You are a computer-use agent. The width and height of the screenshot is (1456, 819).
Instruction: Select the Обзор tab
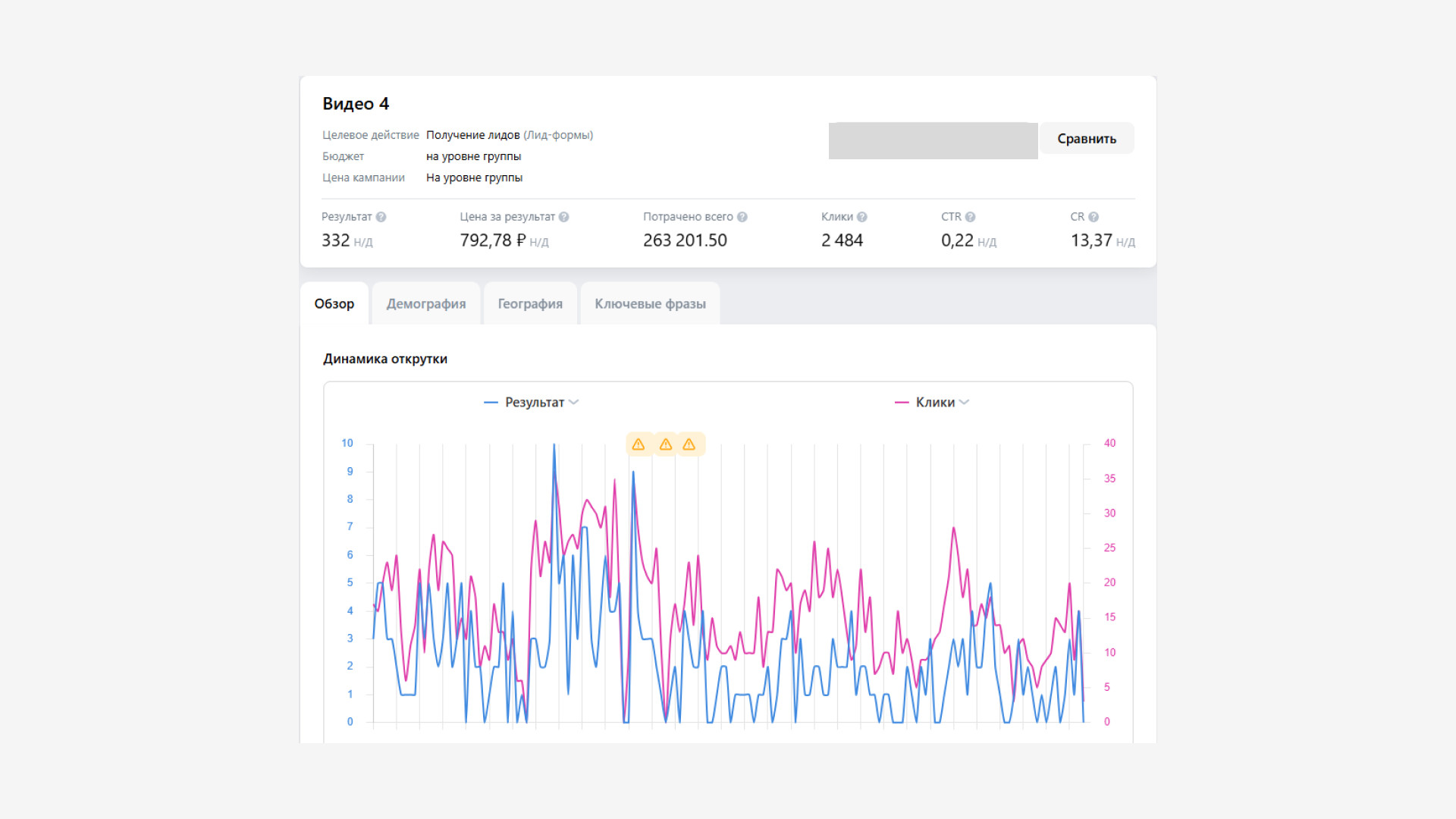coord(334,303)
